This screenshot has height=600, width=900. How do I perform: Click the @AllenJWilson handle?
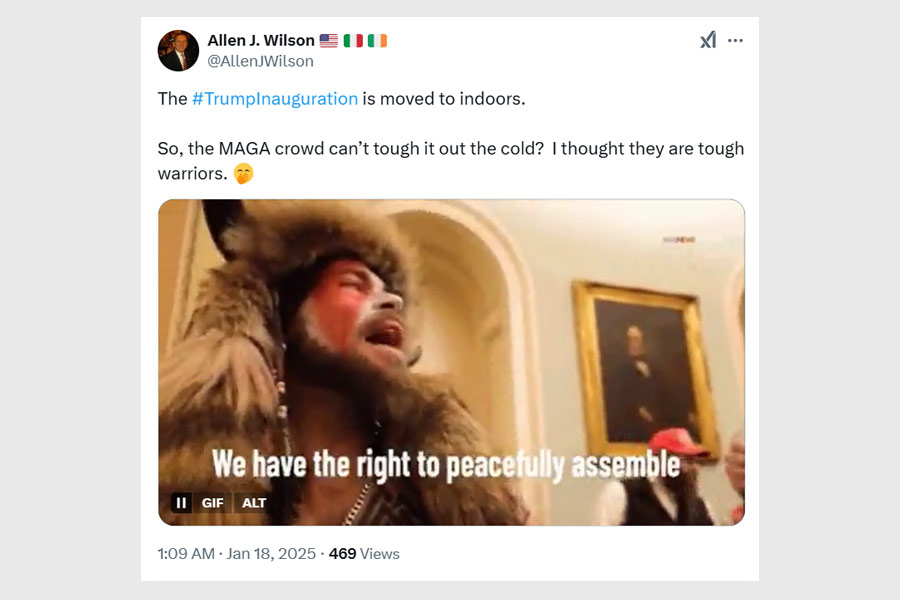260,61
